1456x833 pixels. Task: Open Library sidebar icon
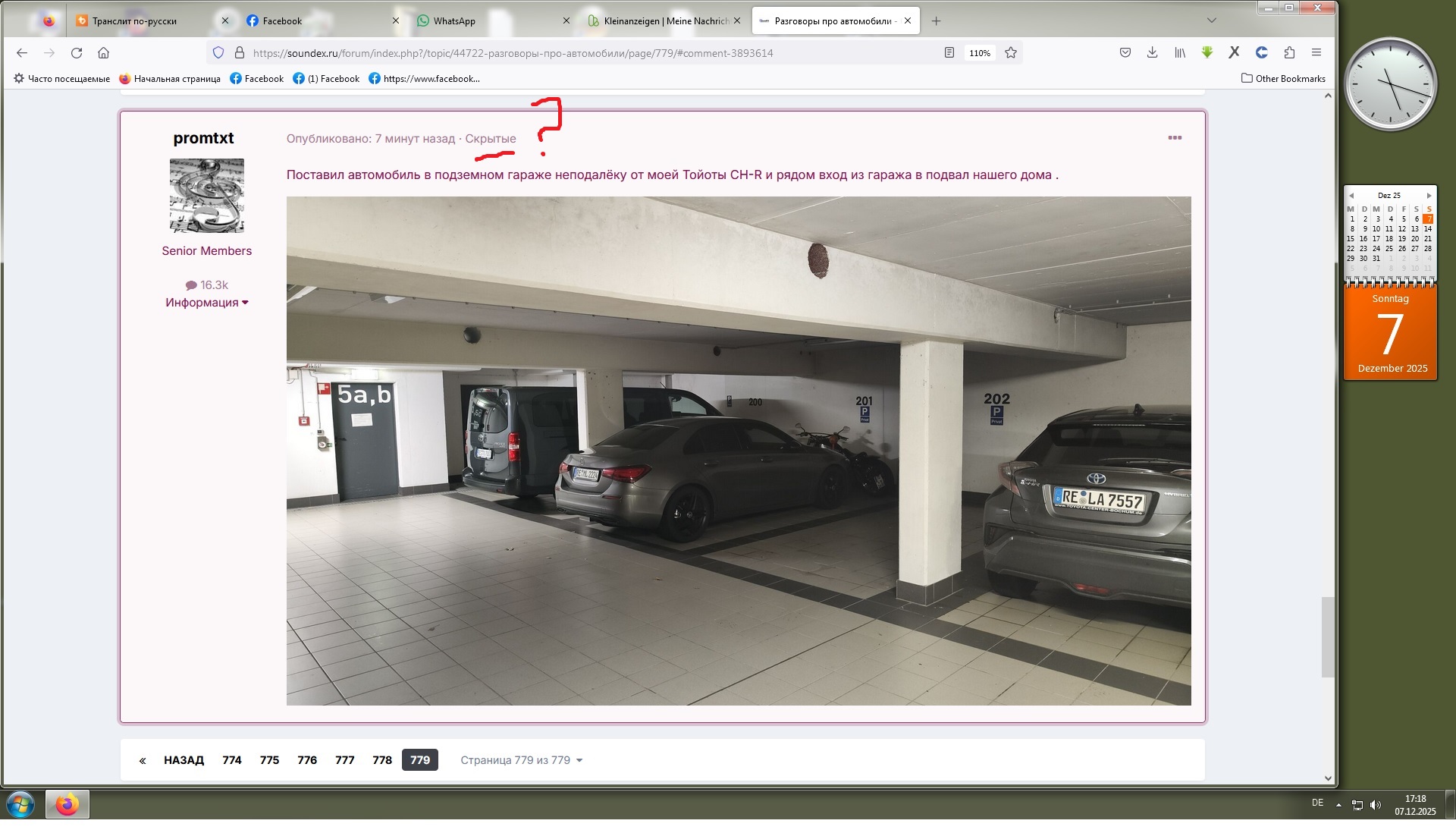[1180, 52]
